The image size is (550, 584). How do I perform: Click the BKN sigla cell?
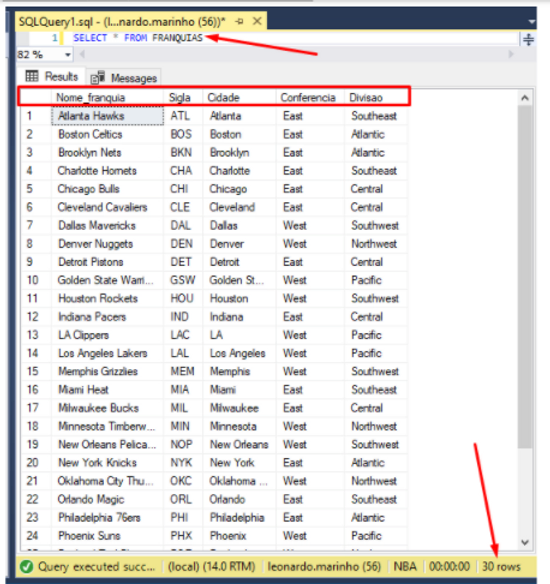click(x=183, y=152)
